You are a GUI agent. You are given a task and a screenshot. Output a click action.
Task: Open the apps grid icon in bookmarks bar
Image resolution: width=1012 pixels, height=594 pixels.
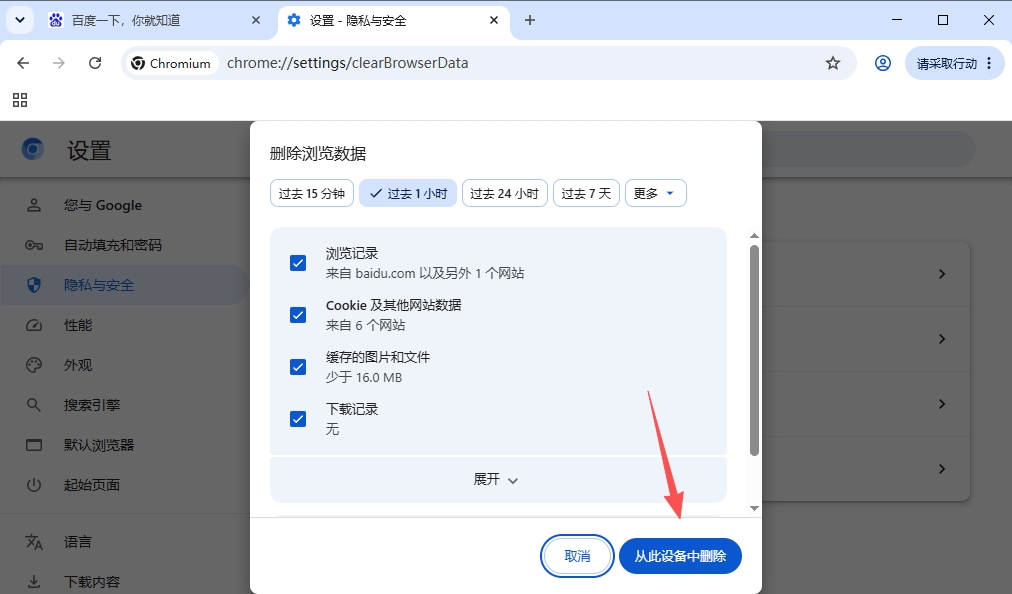20,100
